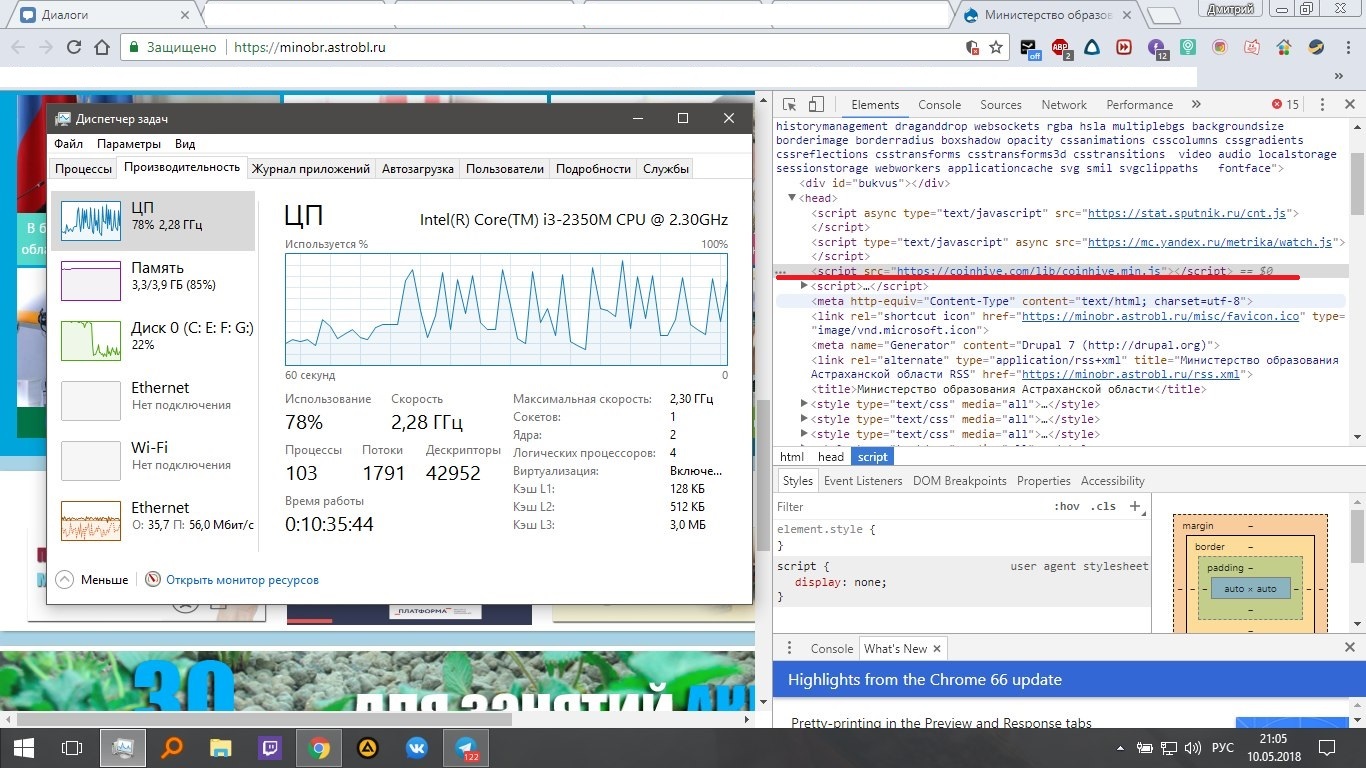Image resolution: width=1366 pixels, height=768 pixels.
Task: Open the minobr.astrobl.ru rss.xml link
Action: click(1130, 374)
